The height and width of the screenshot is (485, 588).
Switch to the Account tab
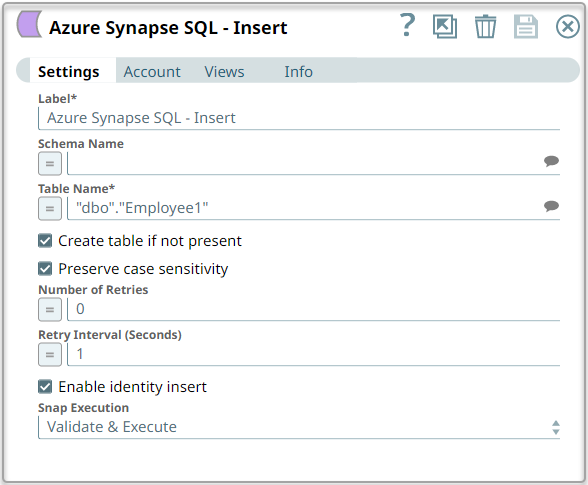(152, 72)
